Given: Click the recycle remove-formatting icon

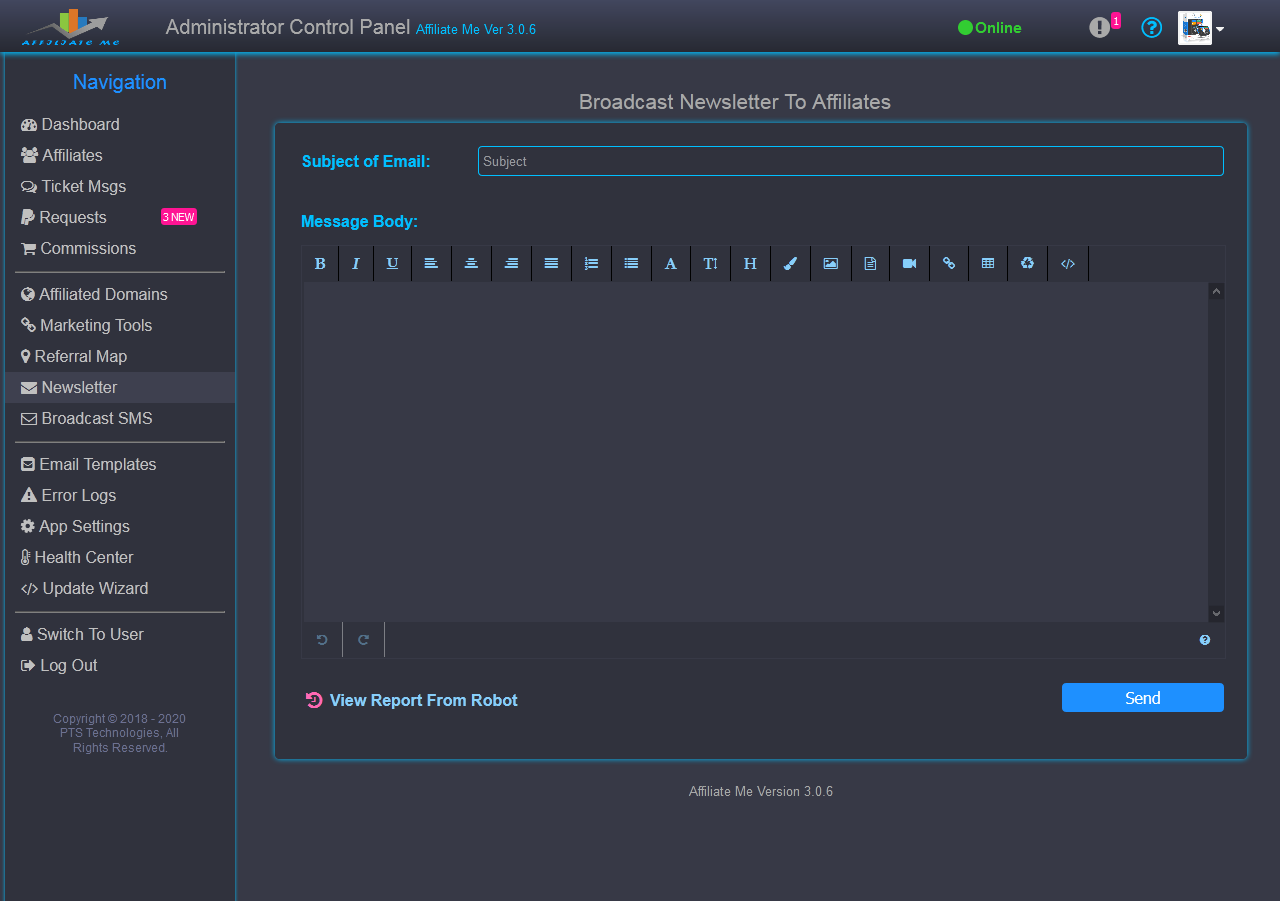Looking at the screenshot, I should click(x=1027, y=264).
